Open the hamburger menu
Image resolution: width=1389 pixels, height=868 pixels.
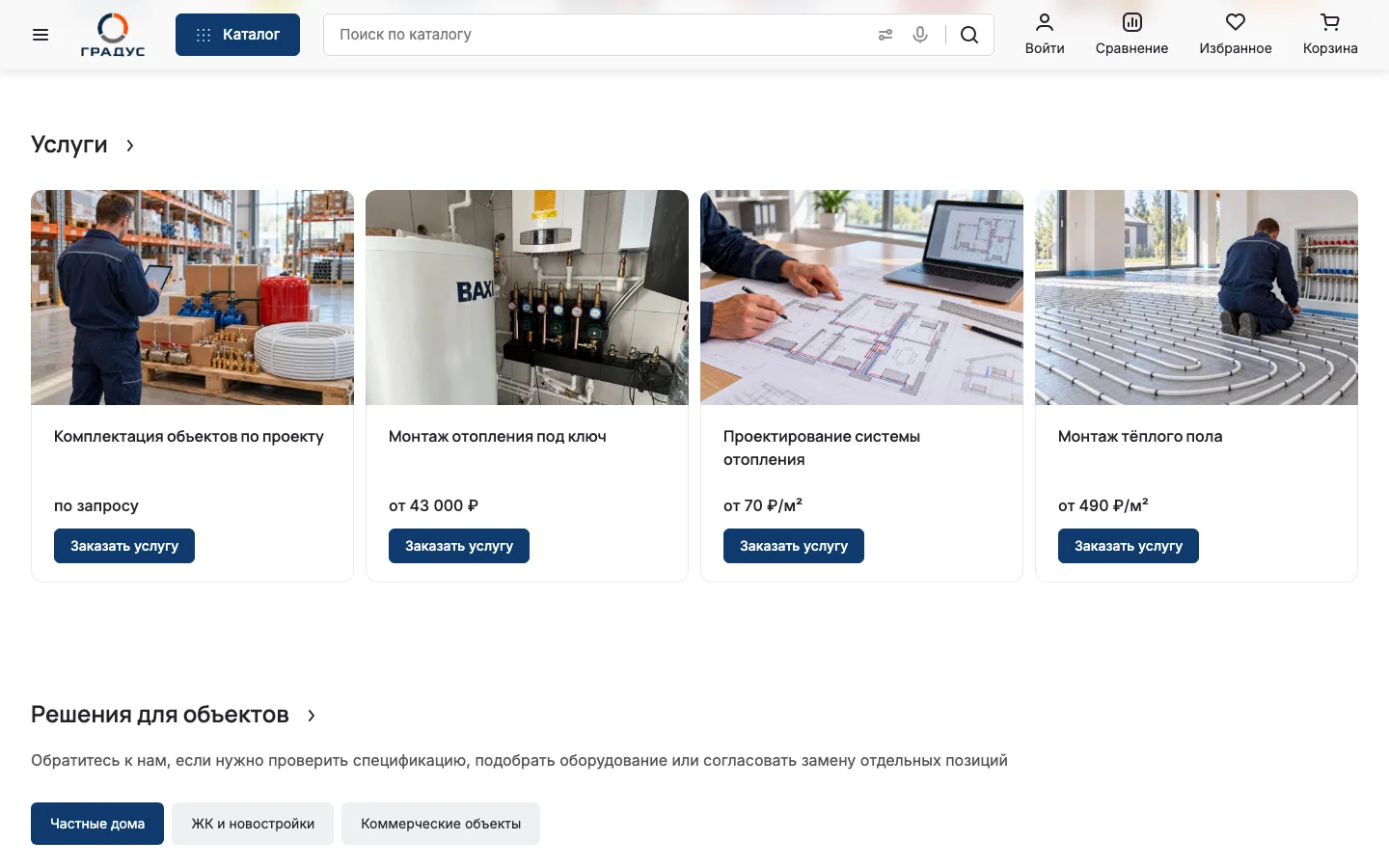tap(41, 35)
